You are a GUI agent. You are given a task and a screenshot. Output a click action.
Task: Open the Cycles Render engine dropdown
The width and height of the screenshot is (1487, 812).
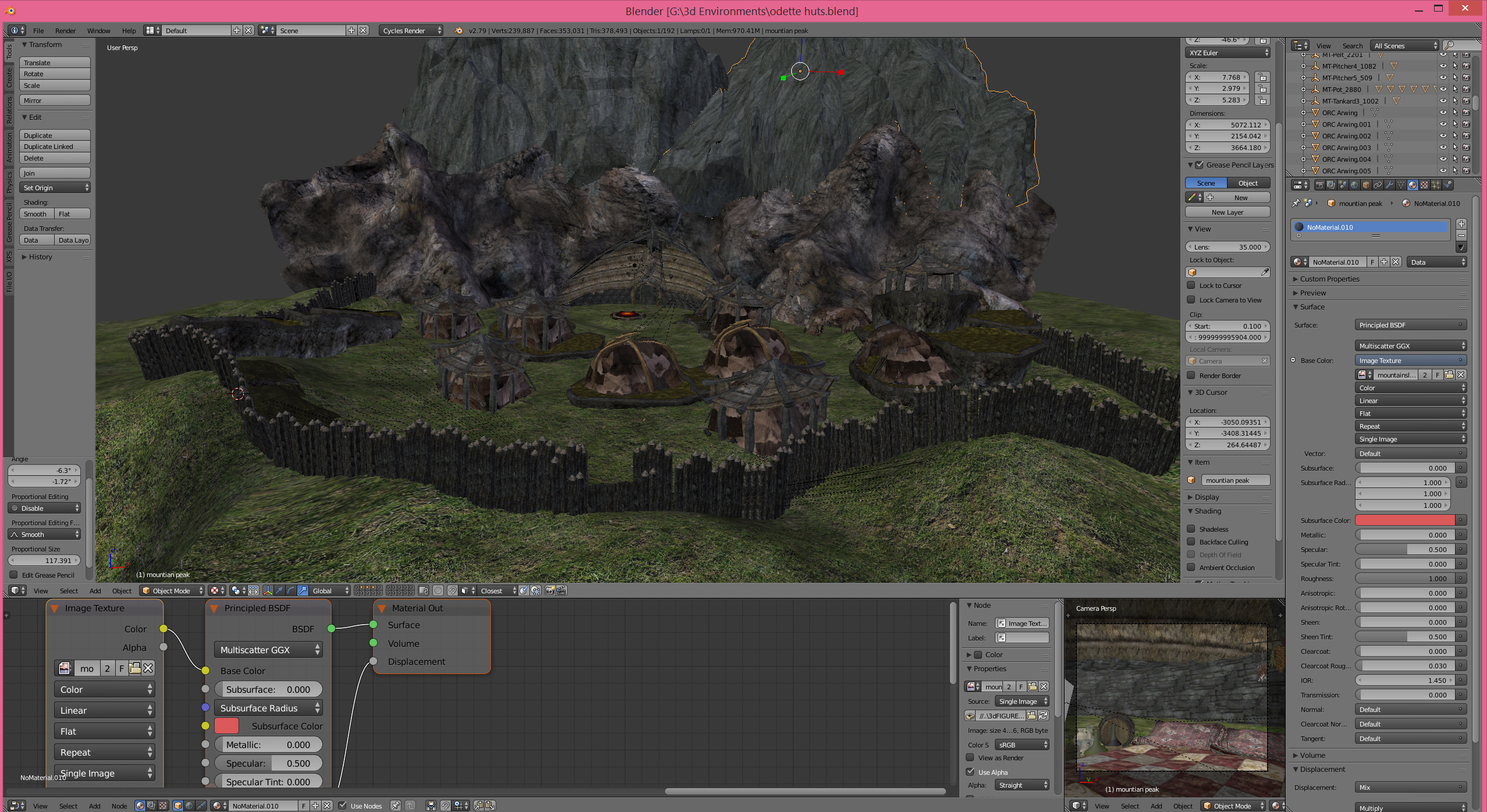pyautogui.click(x=411, y=31)
